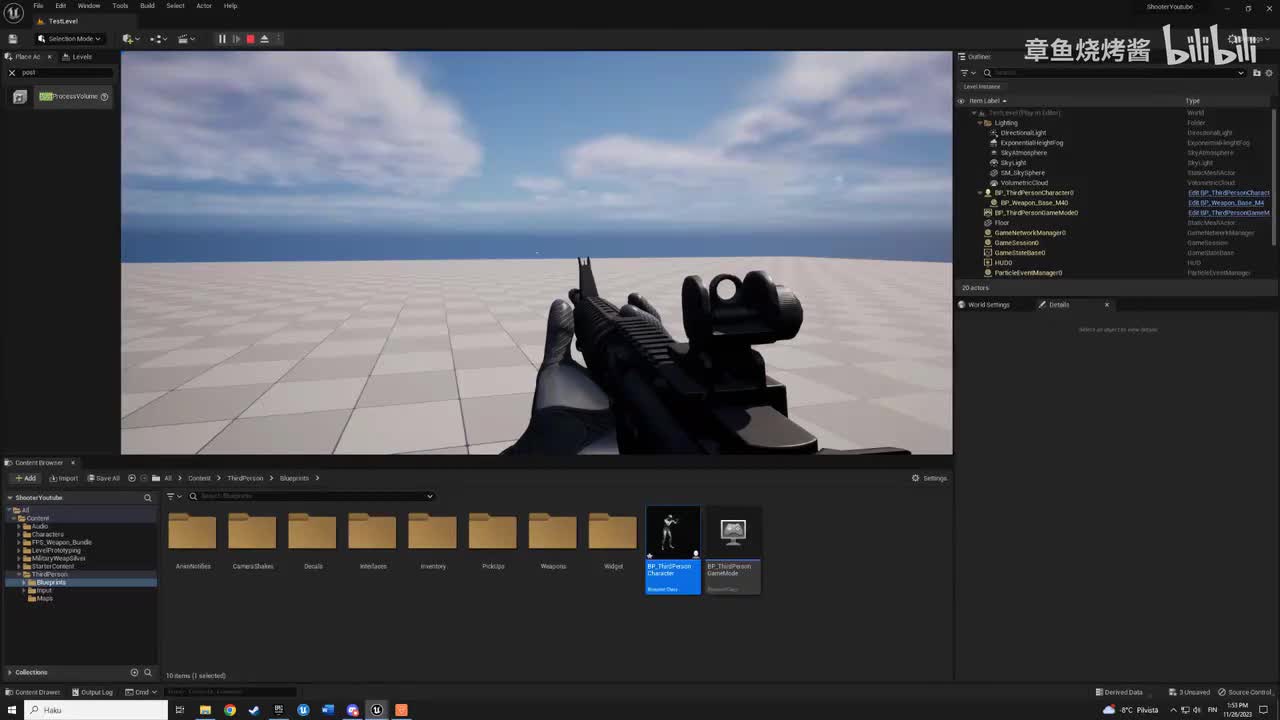Screen dimensions: 1280x720
Task: Expand the Outliner search options dropdown
Action: (x=1241, y=72)
